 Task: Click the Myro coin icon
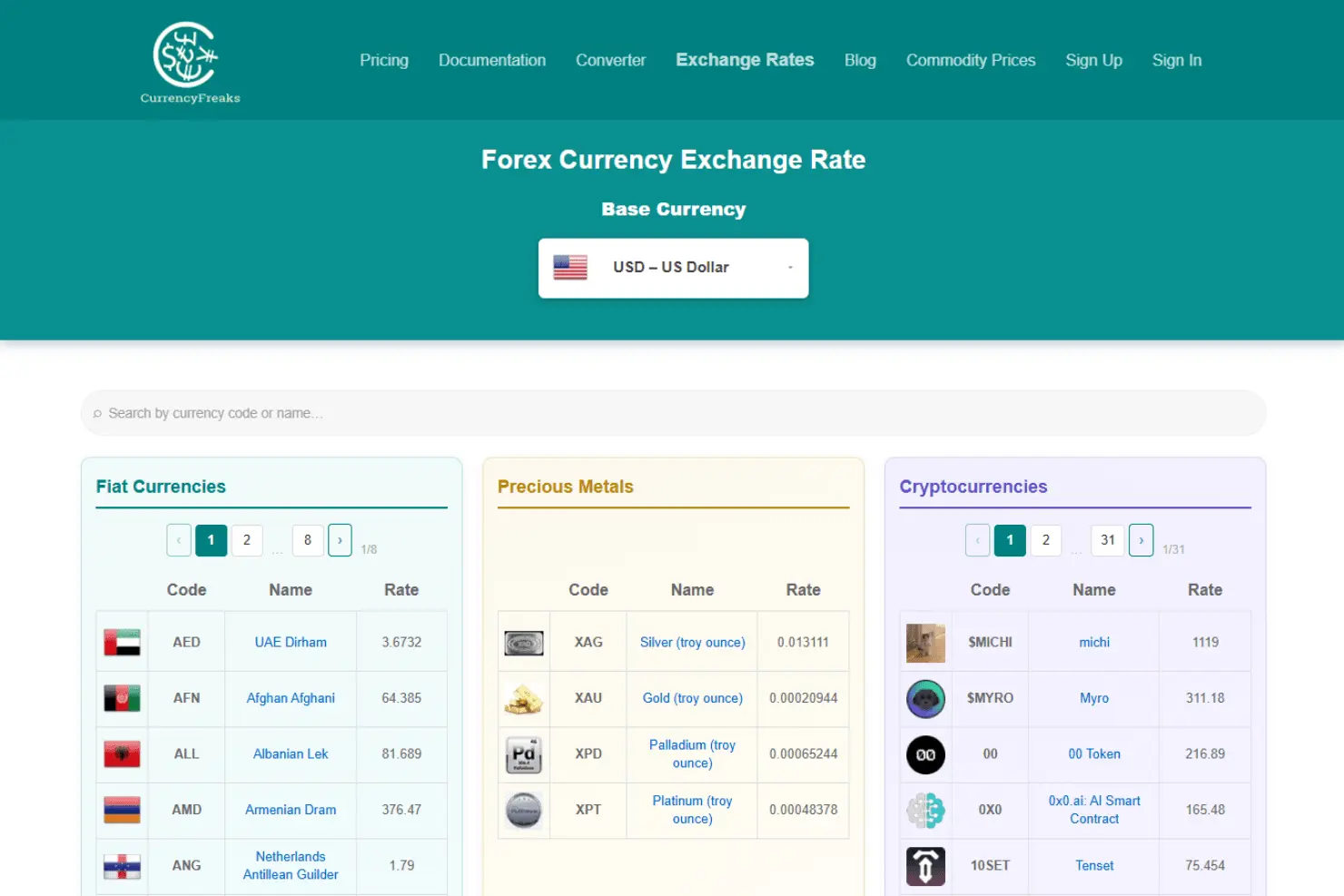click(x=925, y=699)
